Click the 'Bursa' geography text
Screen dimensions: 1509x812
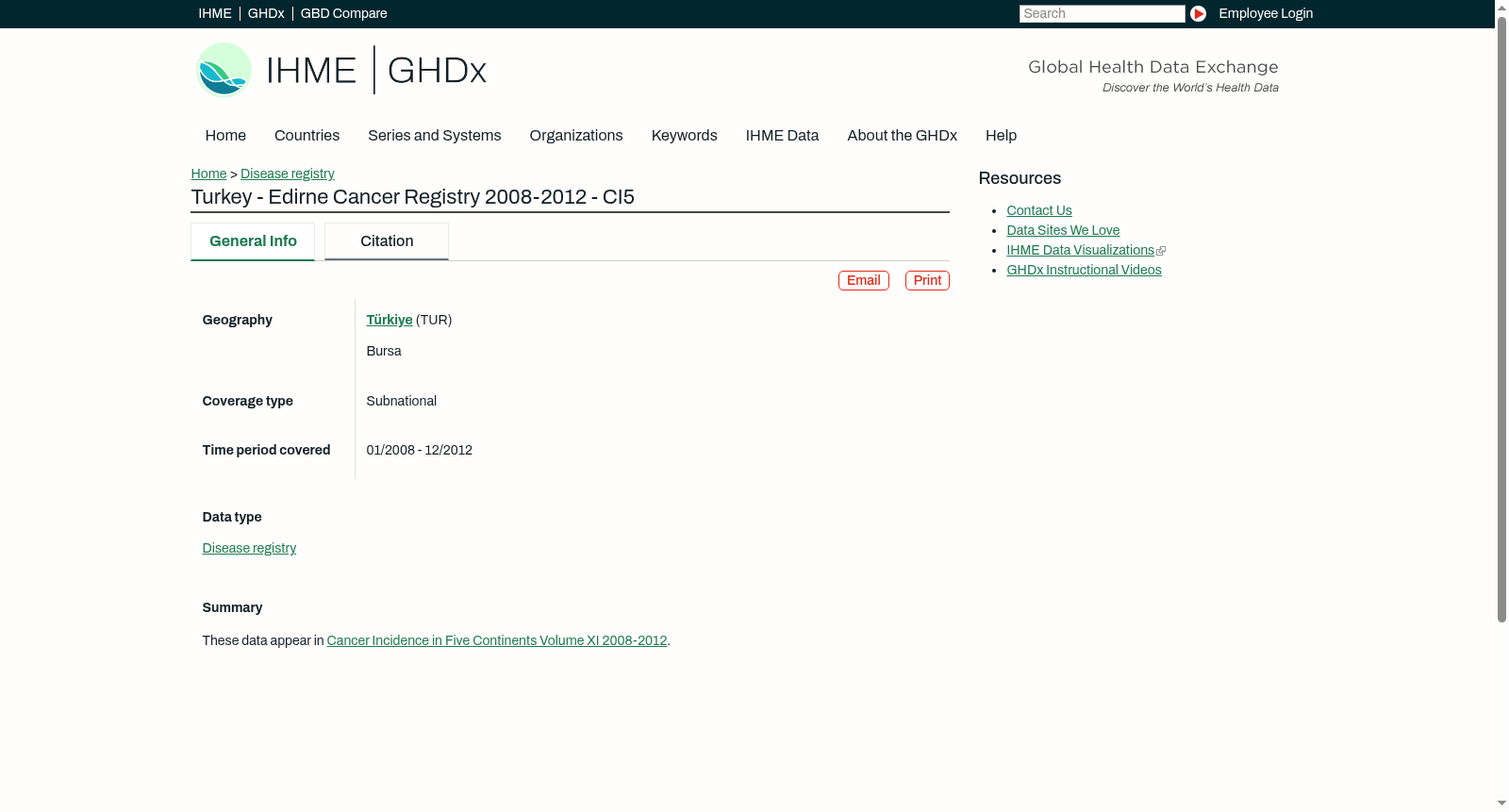[x=384, y=351]
